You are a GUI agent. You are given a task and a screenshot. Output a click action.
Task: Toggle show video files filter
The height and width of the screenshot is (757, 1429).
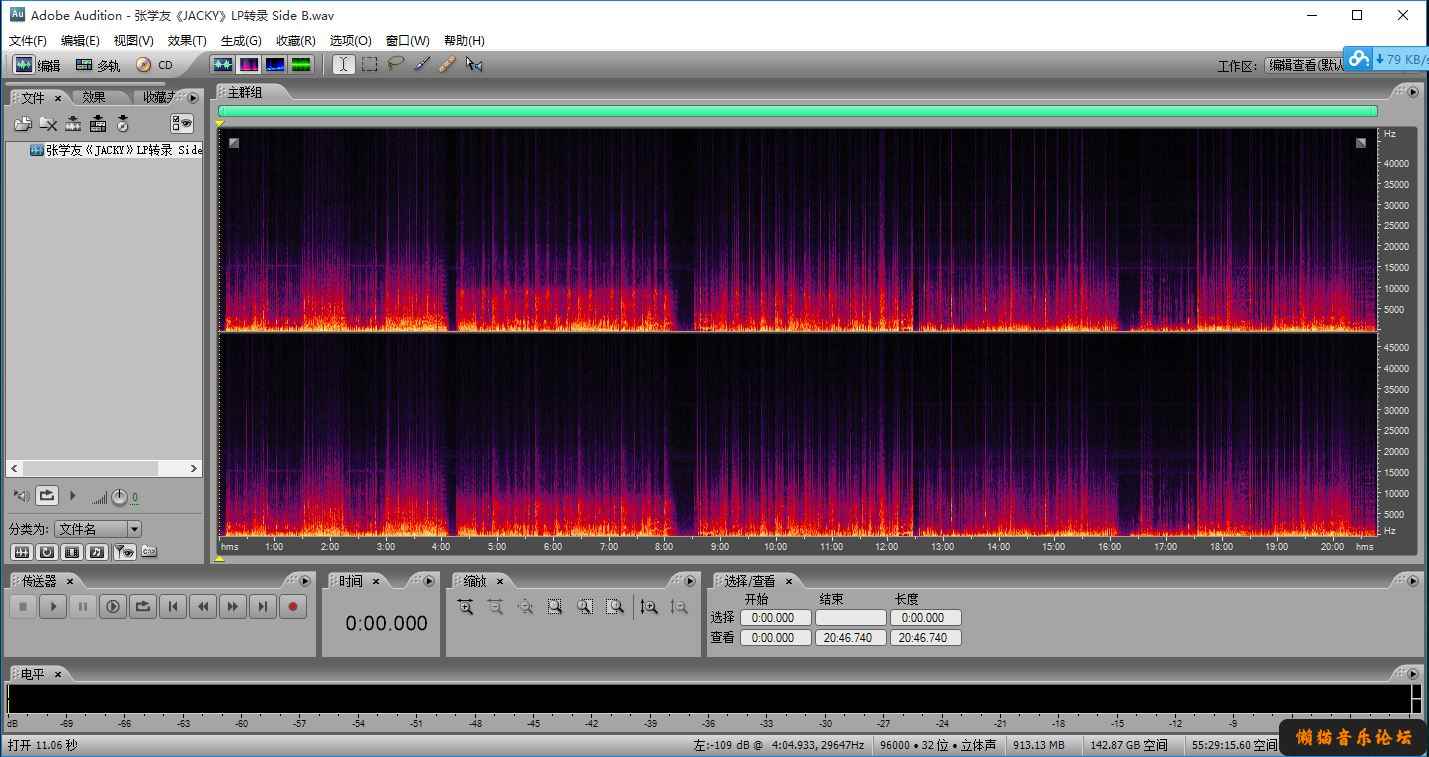coord(72,552)
